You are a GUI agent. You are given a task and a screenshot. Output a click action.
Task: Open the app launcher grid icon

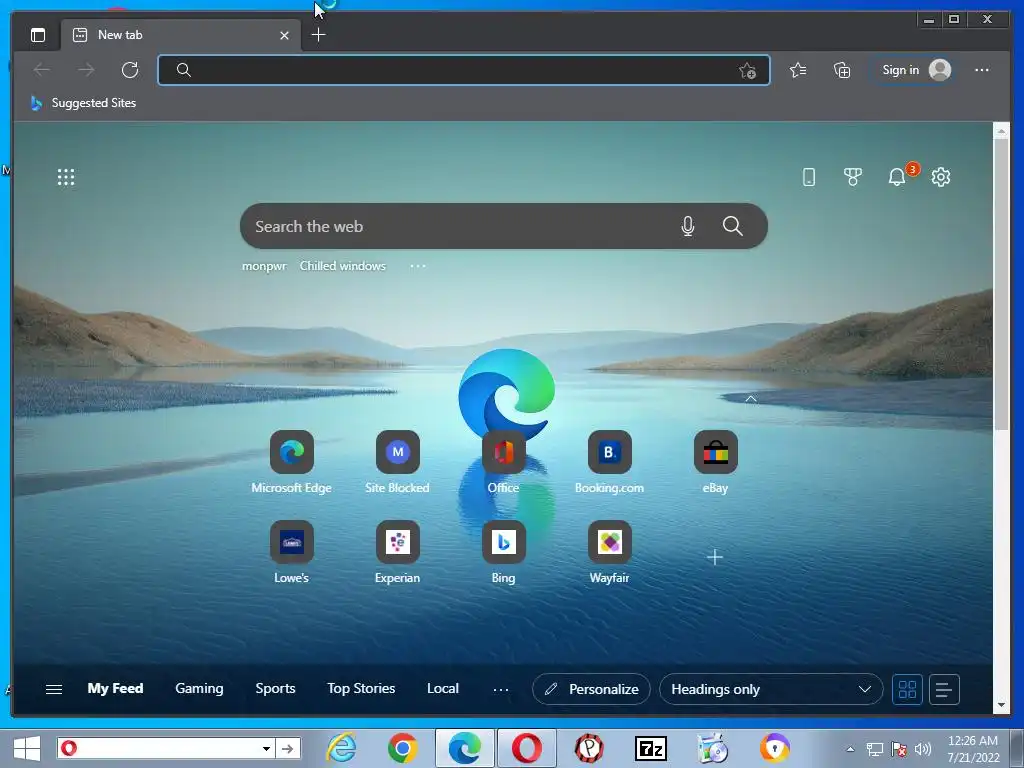click(66, 177)
